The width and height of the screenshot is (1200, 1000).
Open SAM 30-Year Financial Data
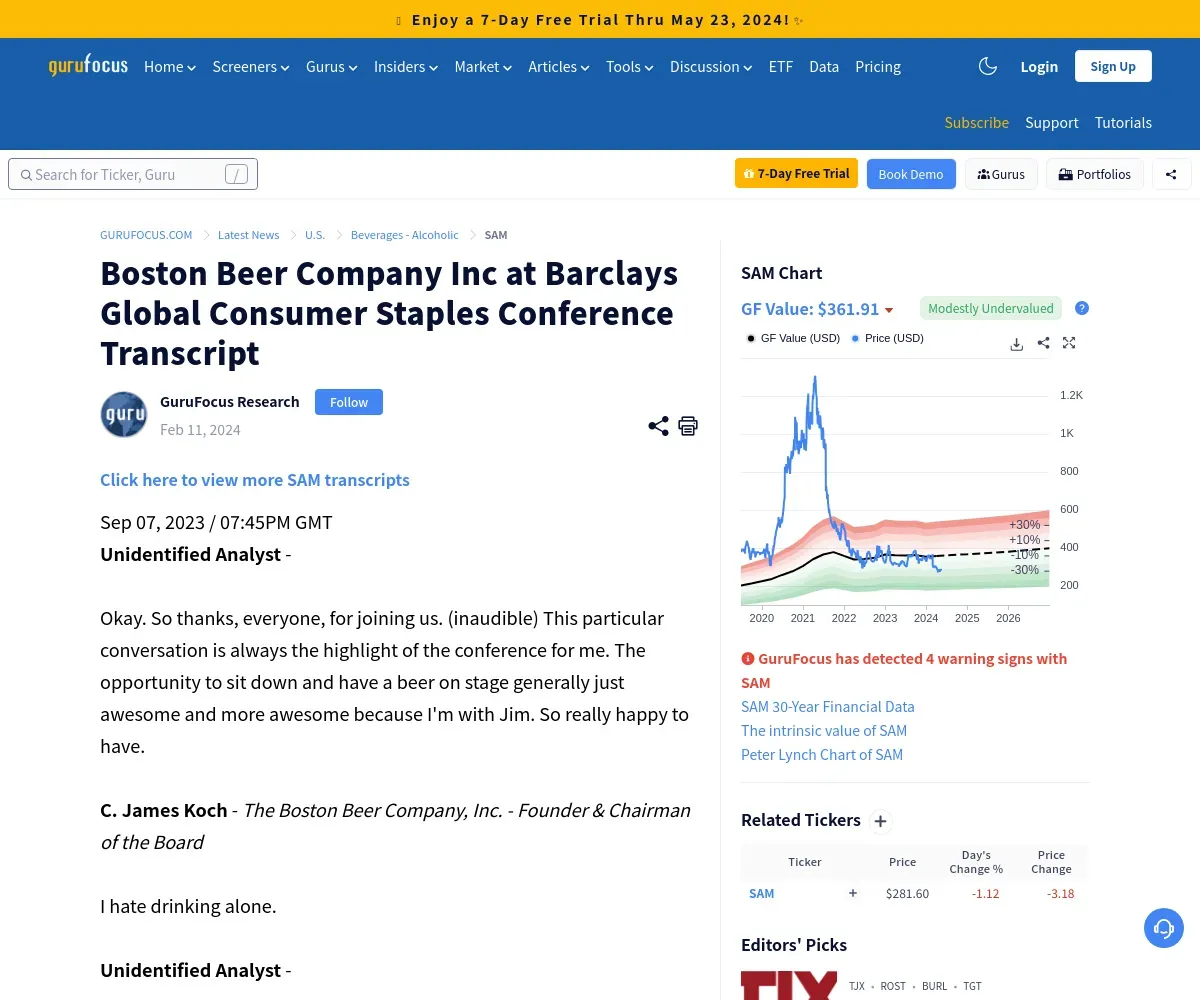pyautogui.click(x=828, y=706)
